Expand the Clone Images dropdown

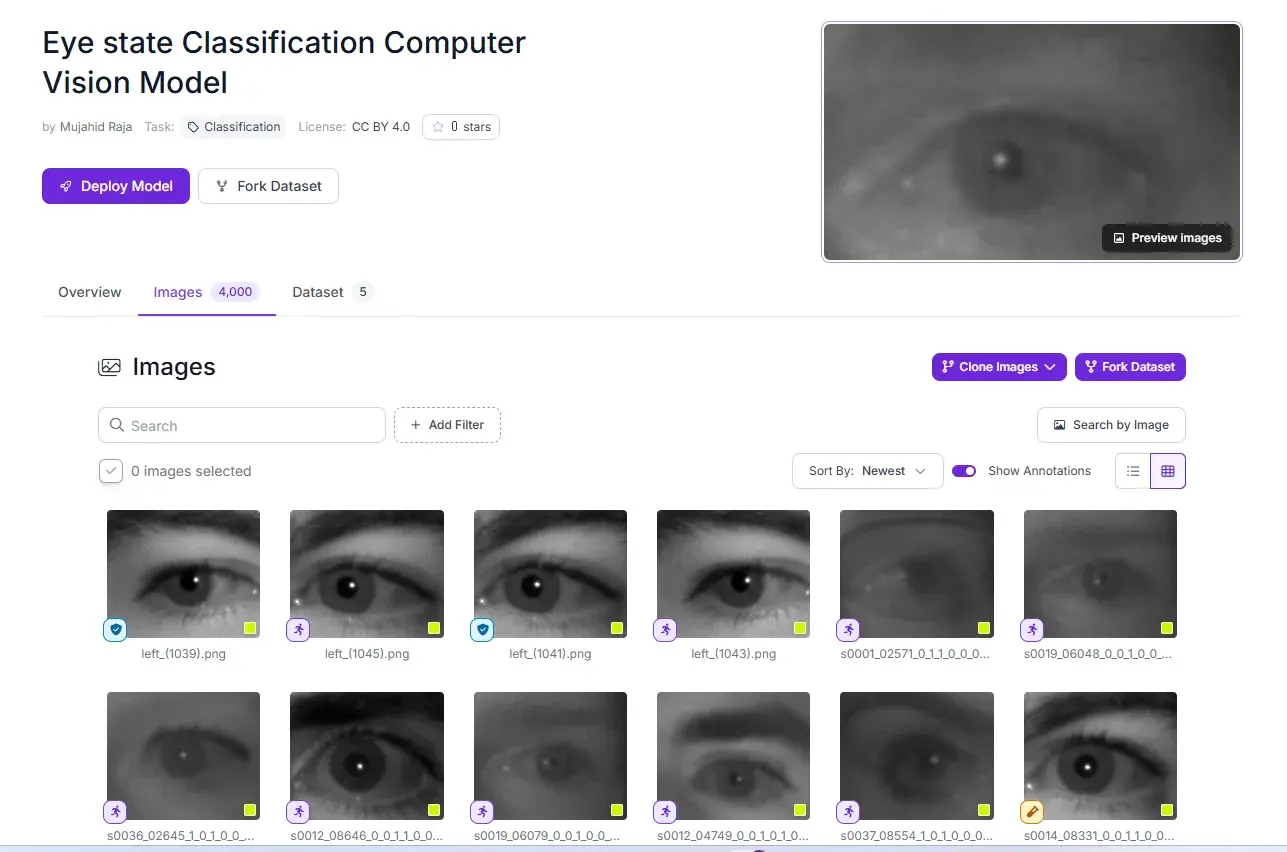pos(999,367)
